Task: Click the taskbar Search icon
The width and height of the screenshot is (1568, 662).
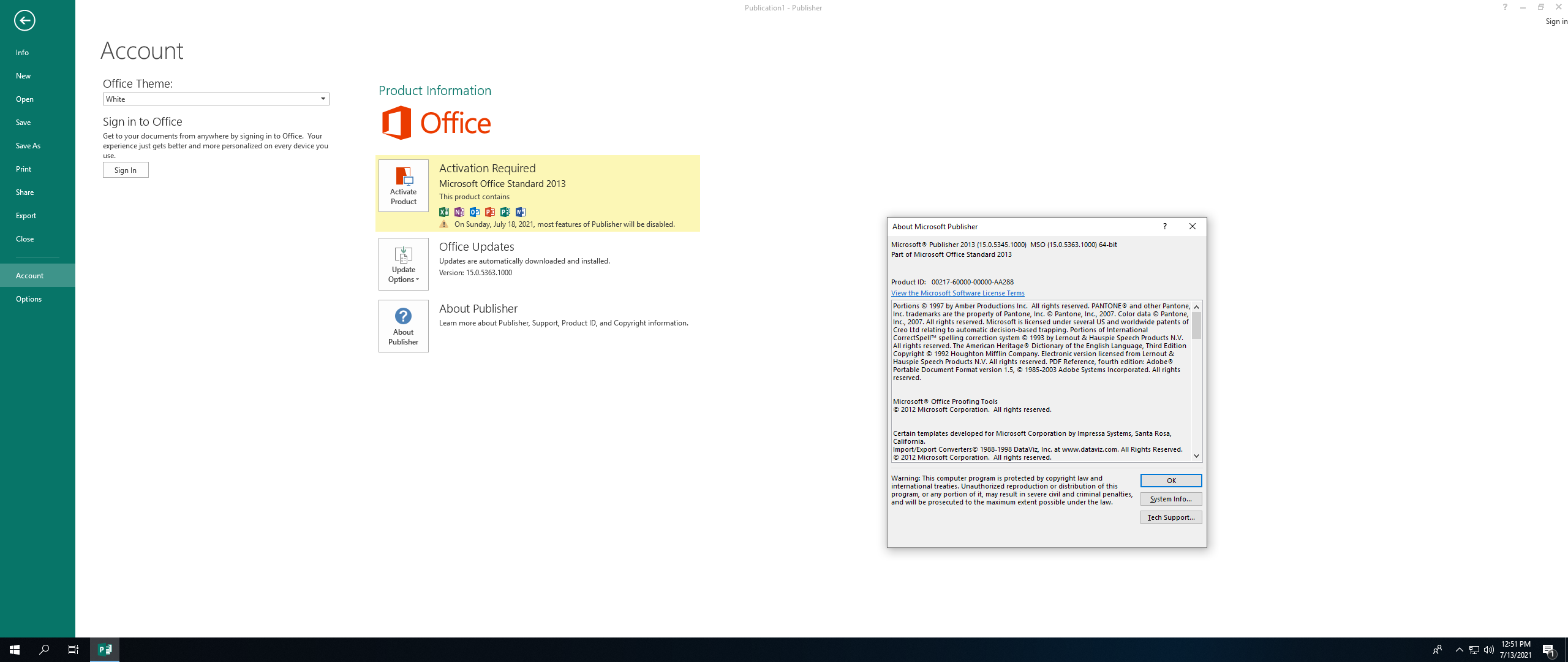Action: pos(44,650)
